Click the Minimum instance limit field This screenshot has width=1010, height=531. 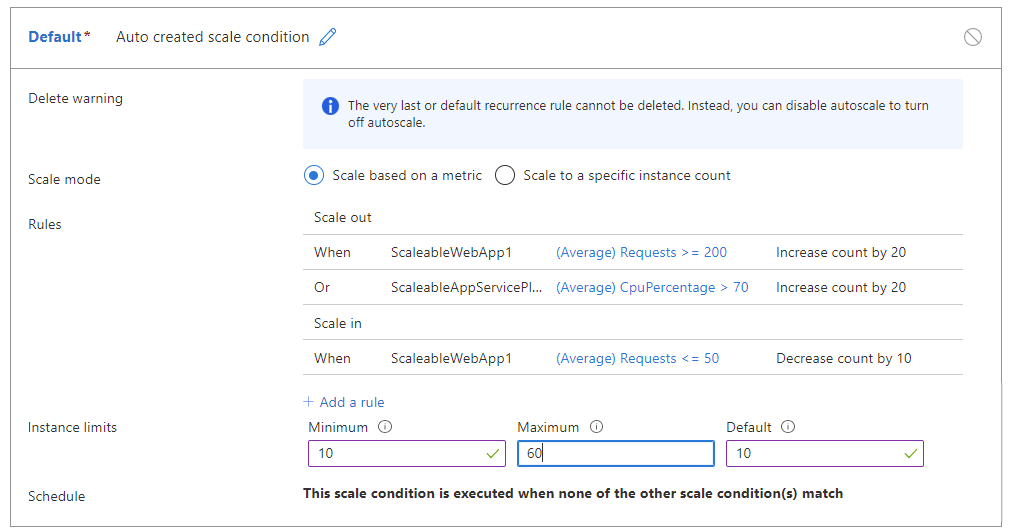pyautogui.click(x=395, y=454)
